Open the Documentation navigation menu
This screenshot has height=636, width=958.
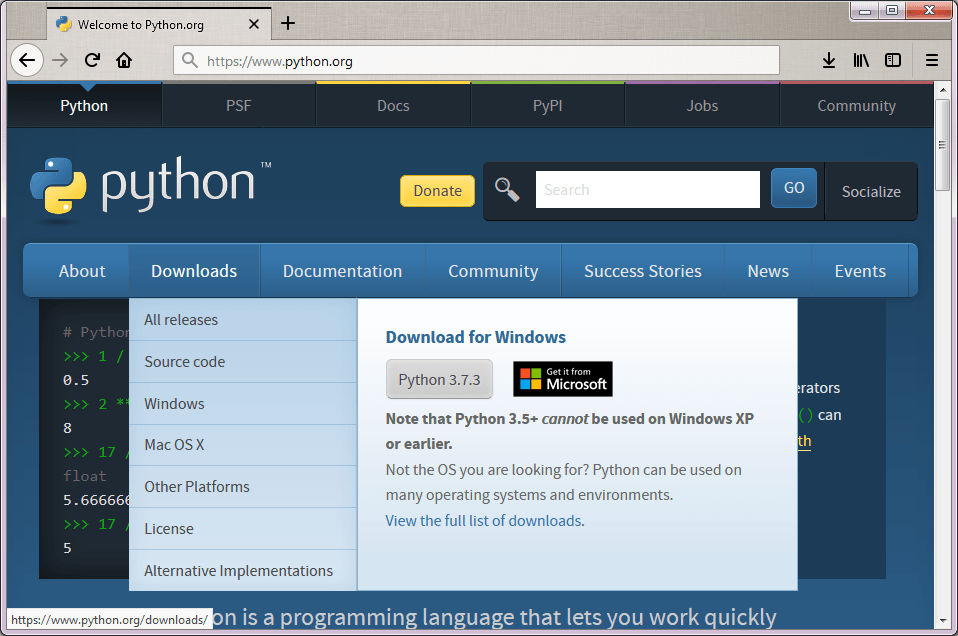(342, 271)
